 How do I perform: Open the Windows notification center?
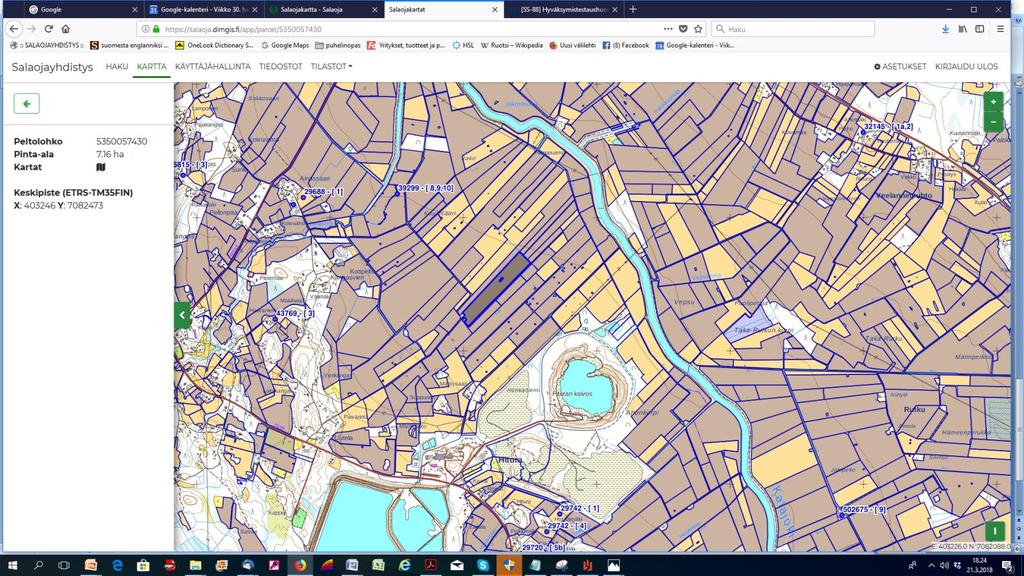point(1007,565)
